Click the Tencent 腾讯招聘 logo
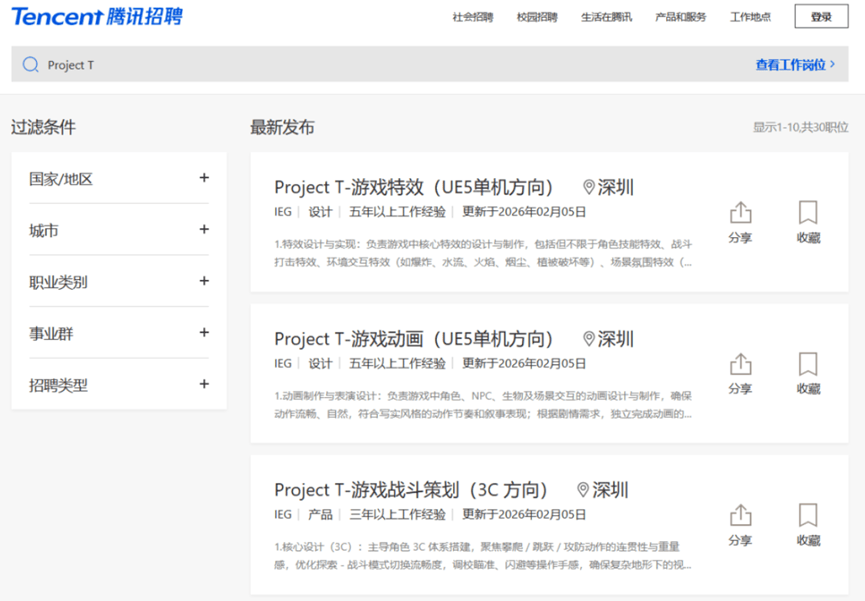This screenshot has height=601, width=865. 97,17
